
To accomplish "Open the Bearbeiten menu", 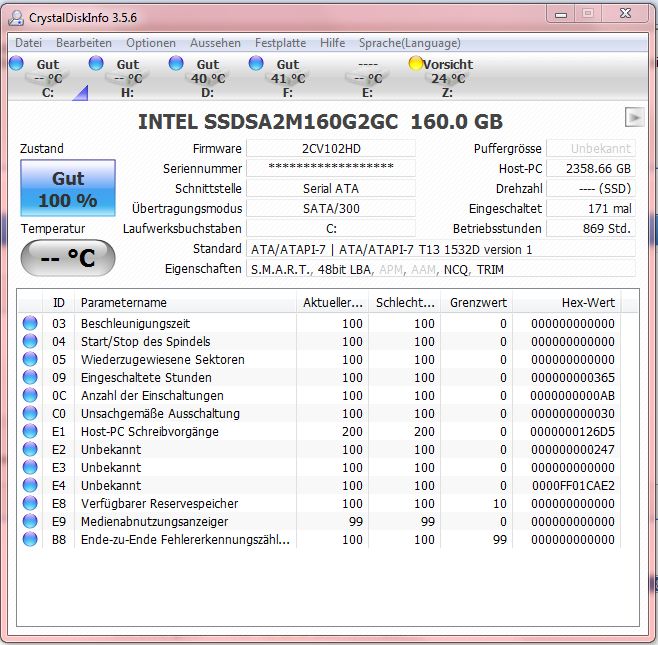I will 84,43.
